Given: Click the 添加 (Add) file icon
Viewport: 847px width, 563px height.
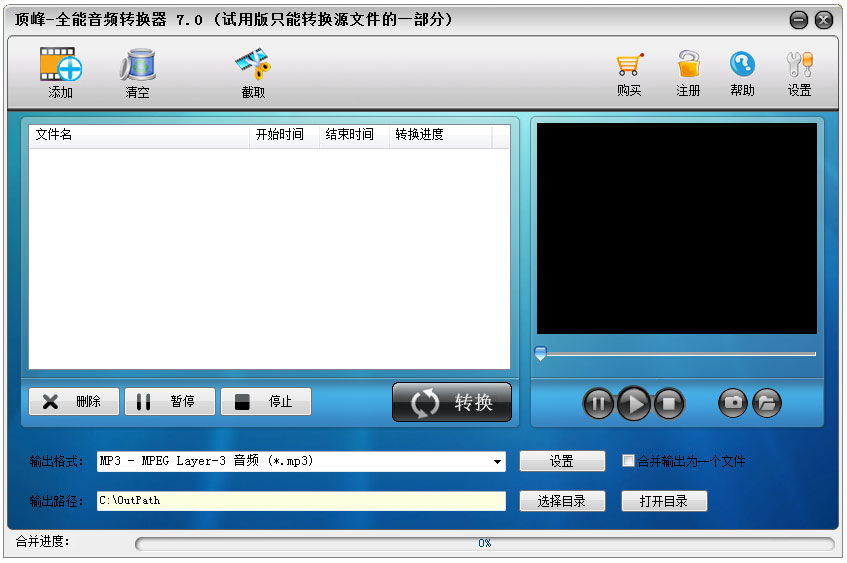Looking at the screenshot, I should [x=60, y=67].
